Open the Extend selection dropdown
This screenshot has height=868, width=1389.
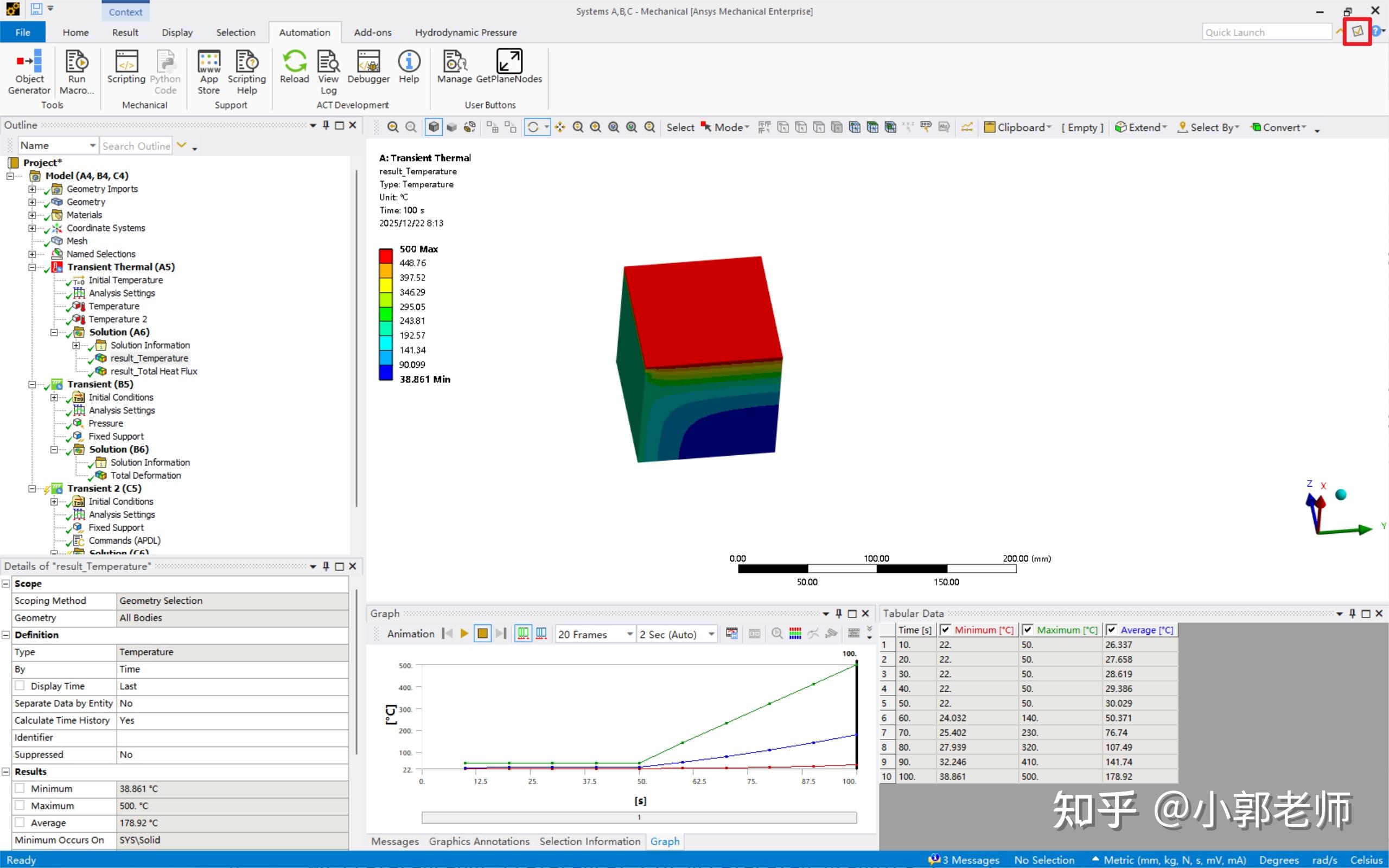coord(1141,127)
